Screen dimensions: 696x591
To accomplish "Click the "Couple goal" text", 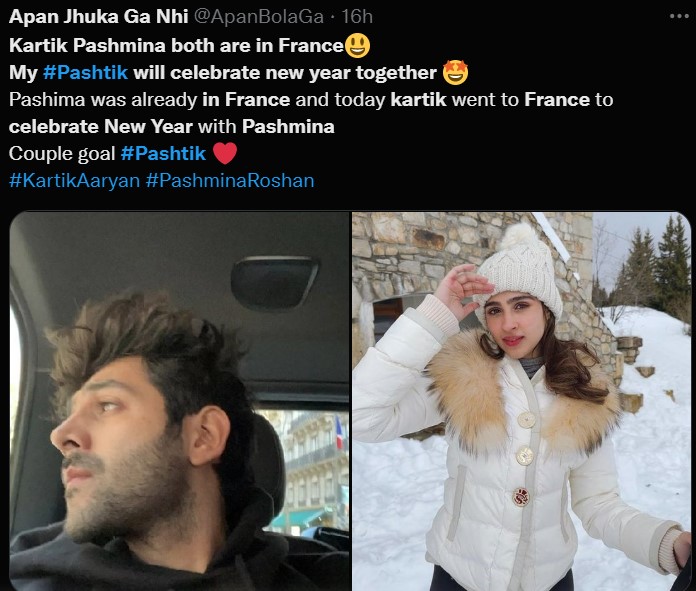I will (x=62, y=154).
